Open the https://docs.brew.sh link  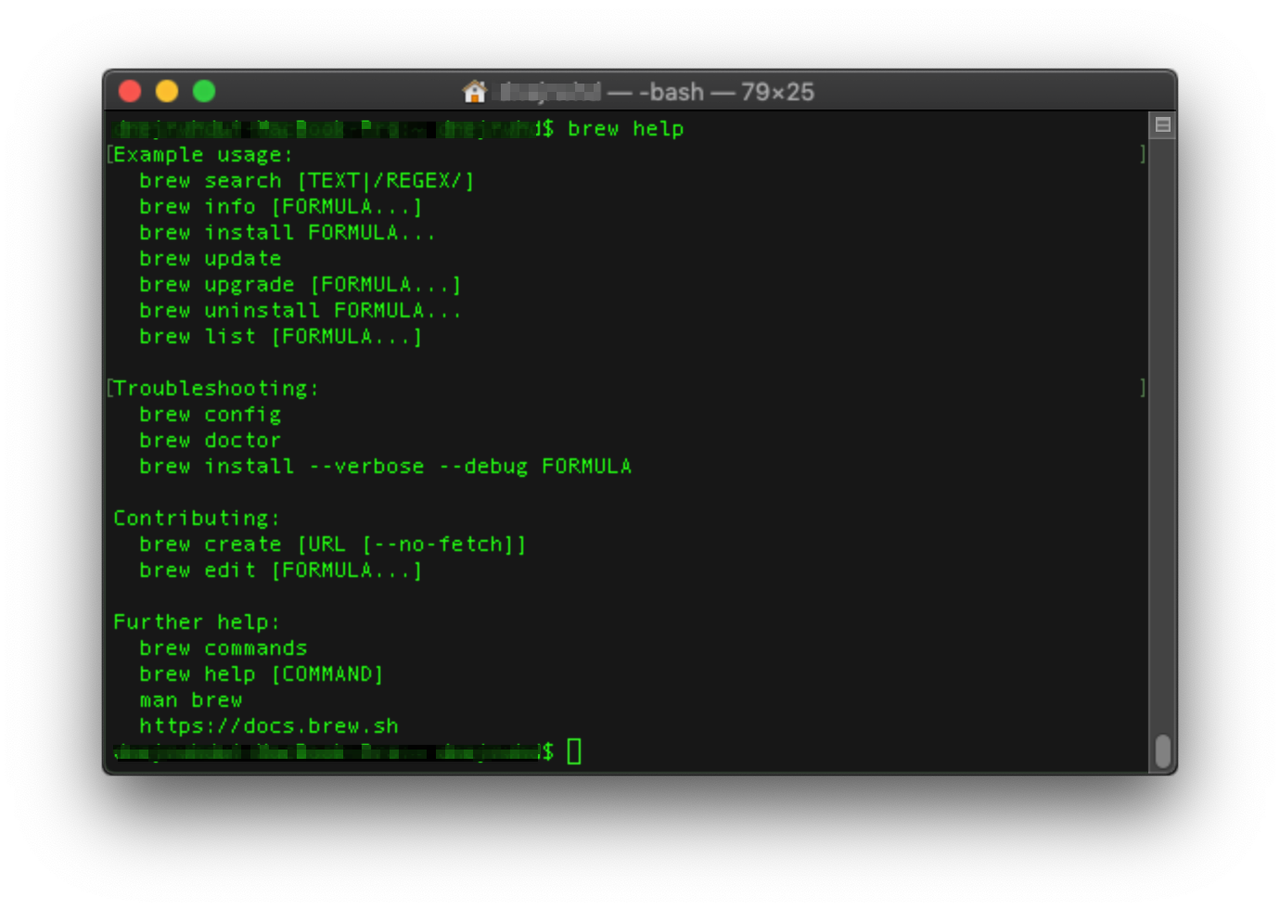coord(269,726)
